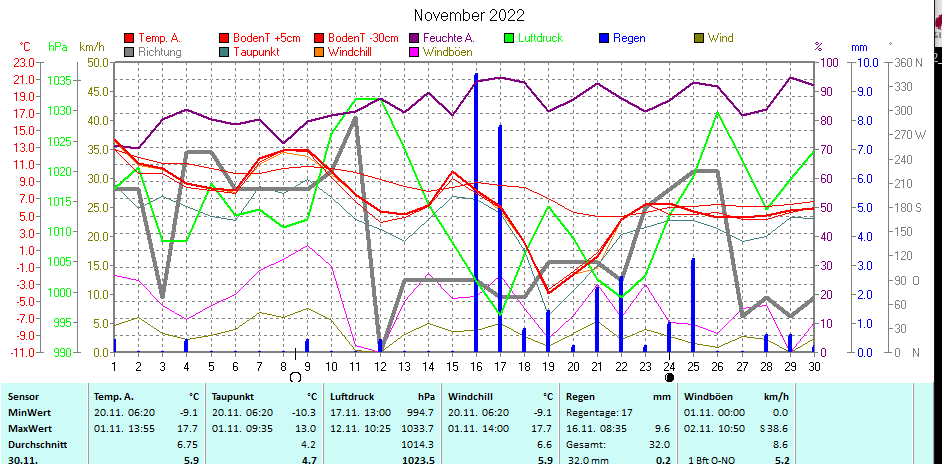Click the BodenT -30cm legend color box

[x=319, y=38]
